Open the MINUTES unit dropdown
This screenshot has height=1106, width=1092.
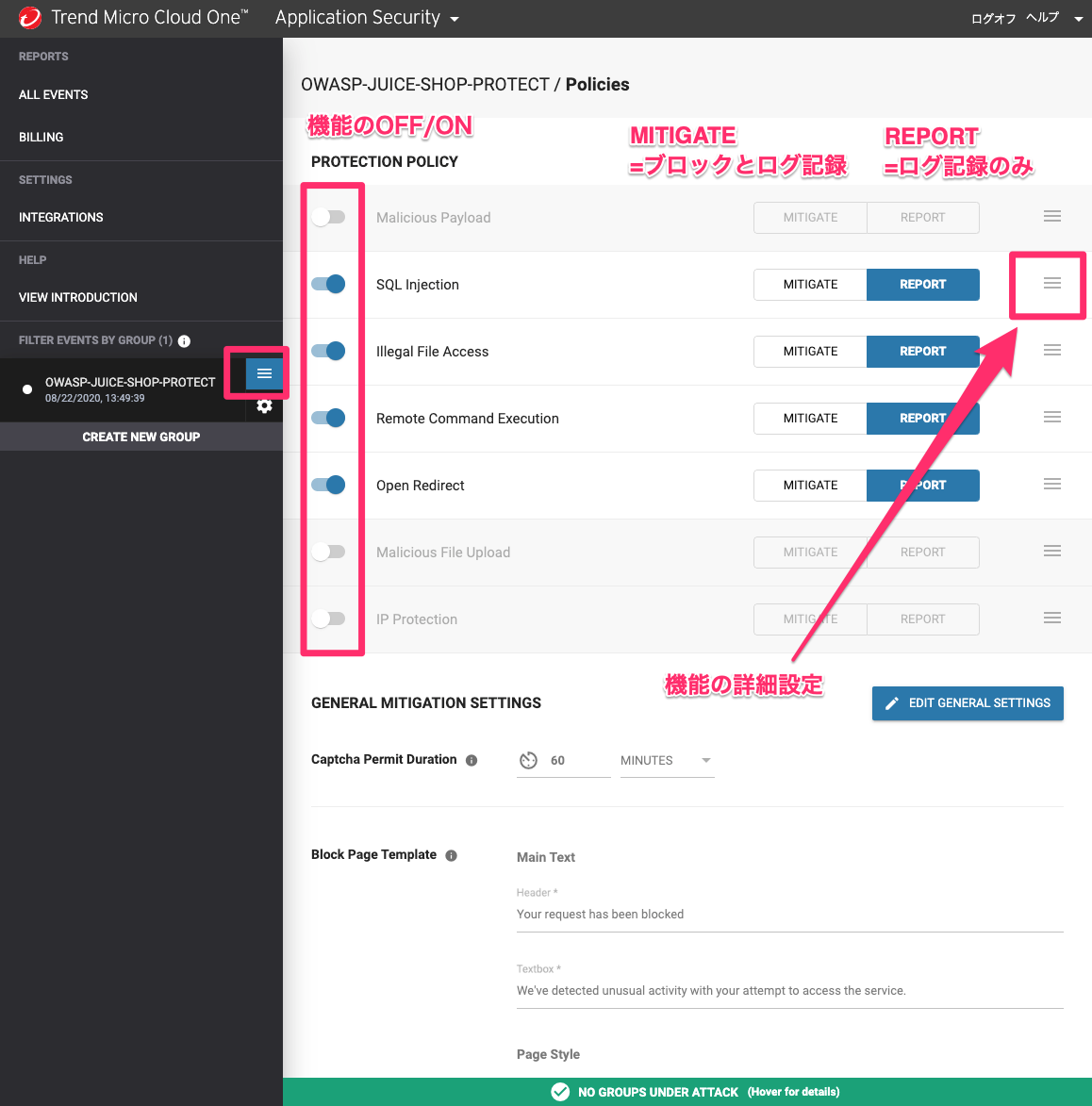click(x=667, y=760)
